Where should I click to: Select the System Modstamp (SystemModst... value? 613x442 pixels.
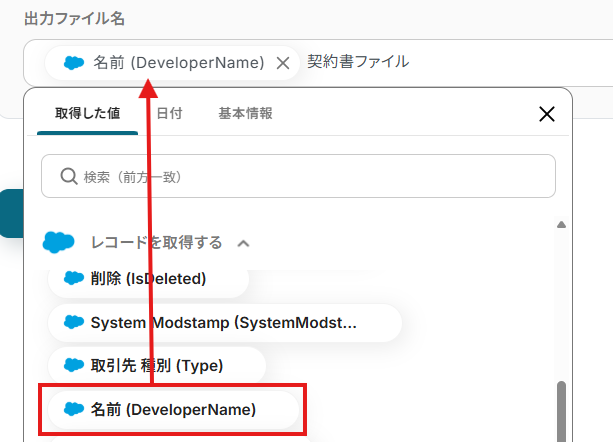[x=225, y=323]
